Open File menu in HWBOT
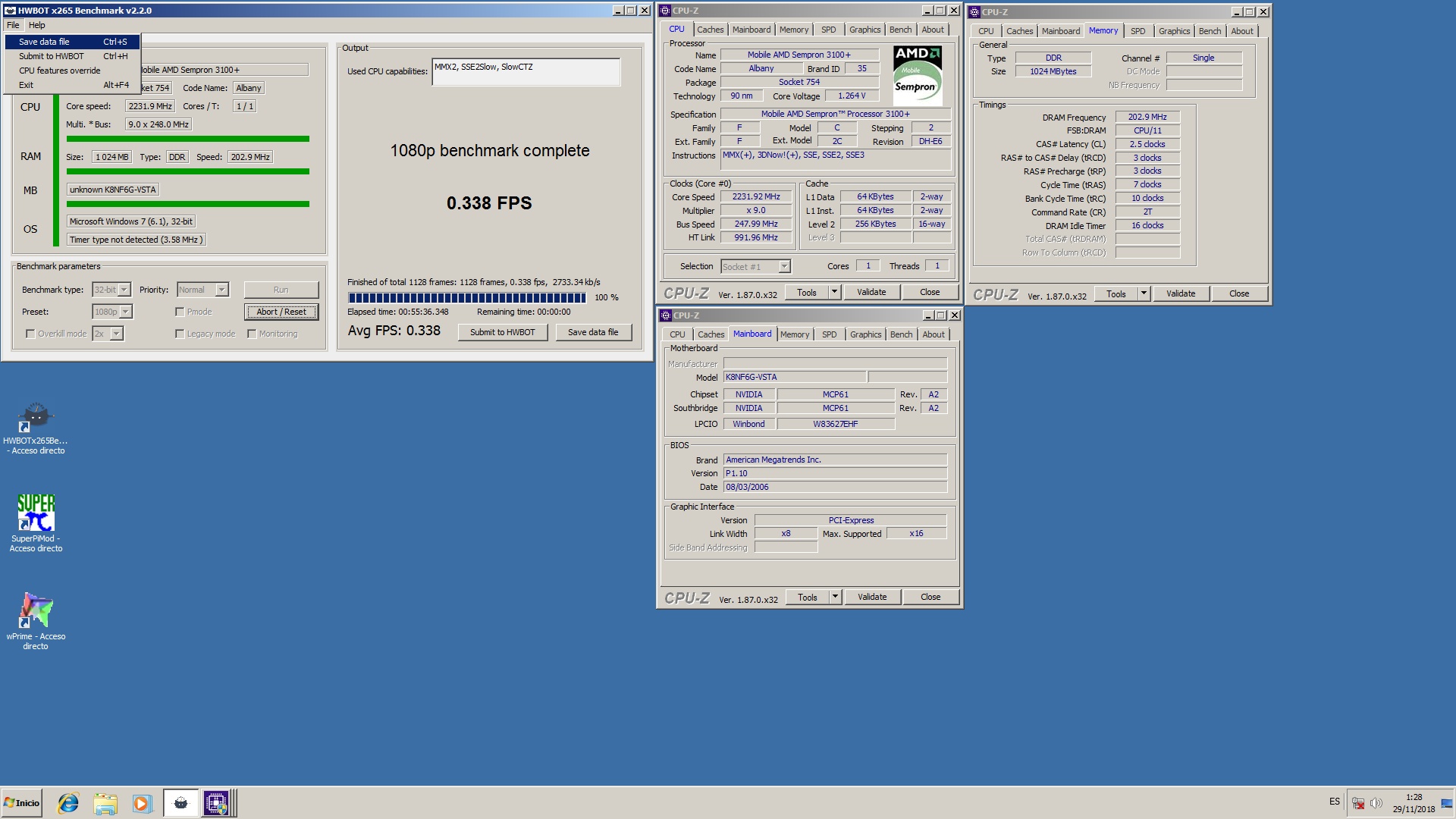This screenshot has height=819, width=1456. pos(13,25)
